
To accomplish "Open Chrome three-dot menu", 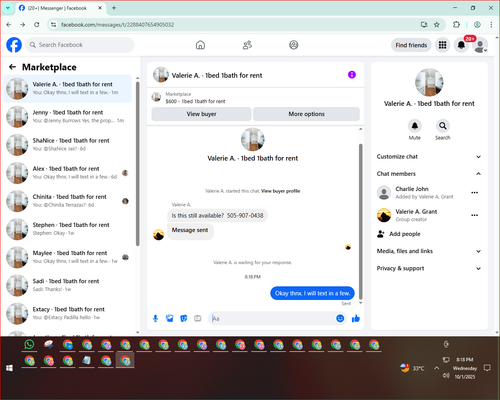I will coord(491,24).
